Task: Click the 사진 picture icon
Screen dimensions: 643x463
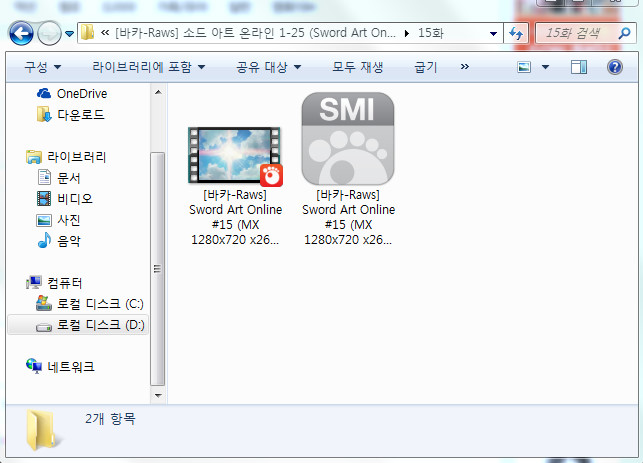Action: (44, 221)
